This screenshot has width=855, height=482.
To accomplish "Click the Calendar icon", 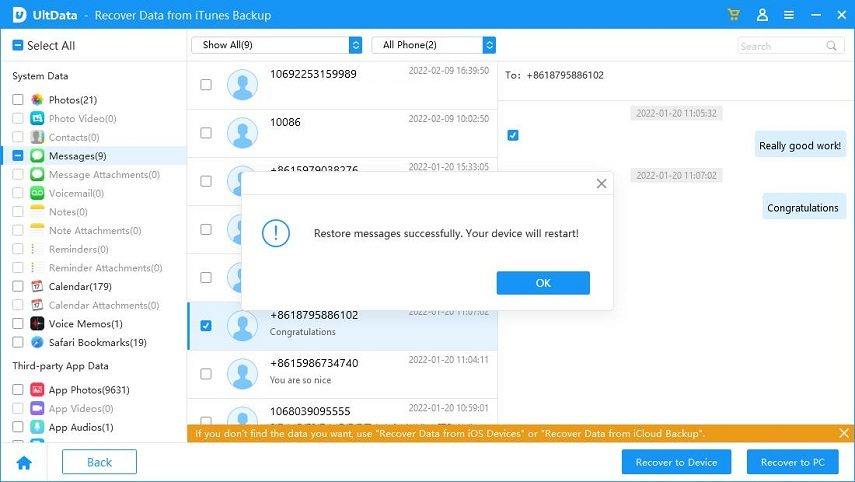I will point(37,286).
